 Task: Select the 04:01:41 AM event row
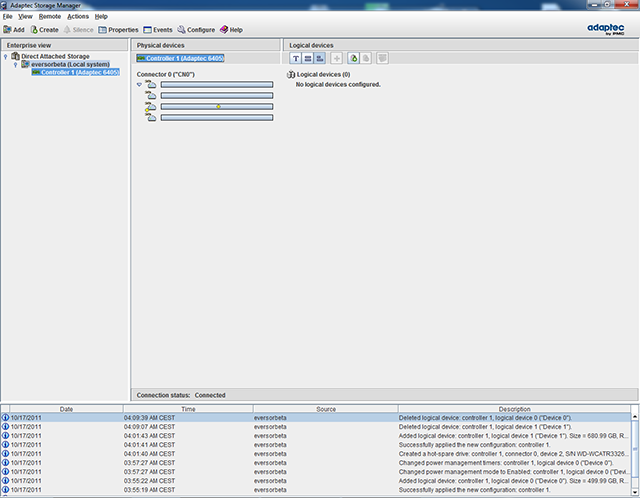[316, 445]
